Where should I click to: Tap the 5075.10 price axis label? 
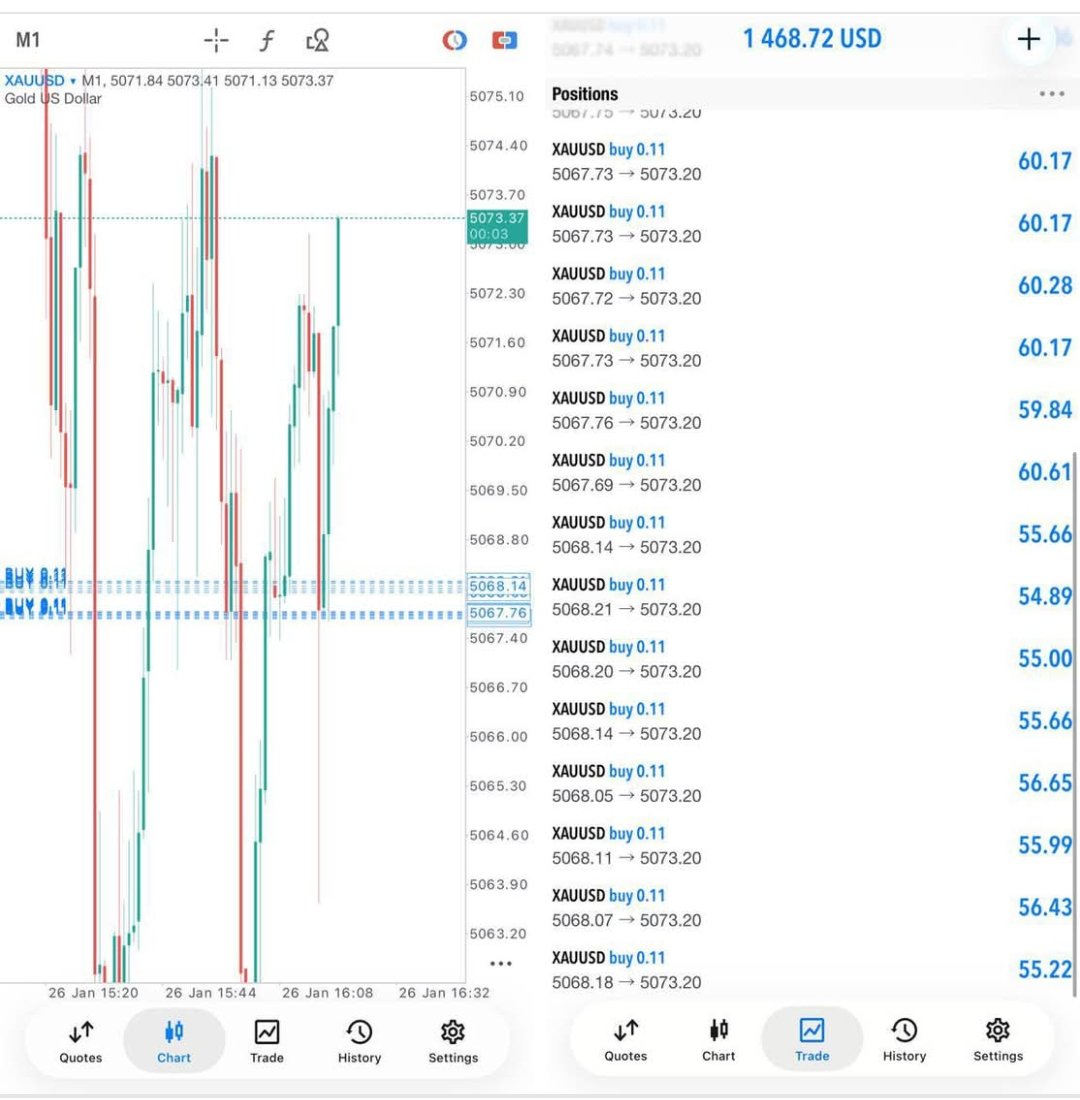click(x=497, y=96)
